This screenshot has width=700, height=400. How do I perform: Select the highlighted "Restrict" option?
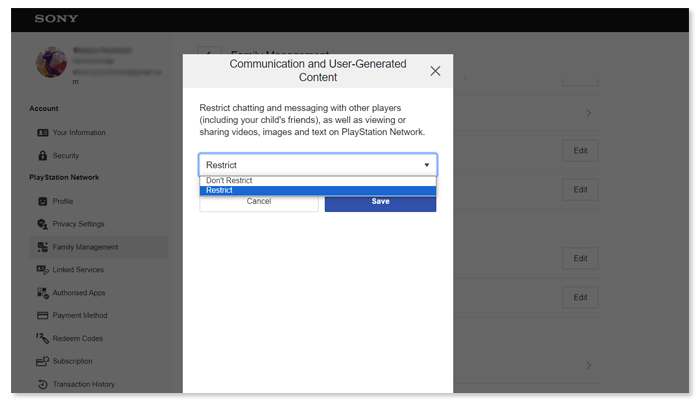(318, 190)
